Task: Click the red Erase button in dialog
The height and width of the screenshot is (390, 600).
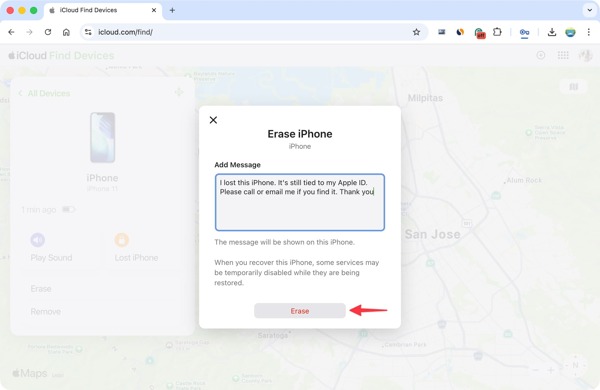Action: [x=300, y=311]
